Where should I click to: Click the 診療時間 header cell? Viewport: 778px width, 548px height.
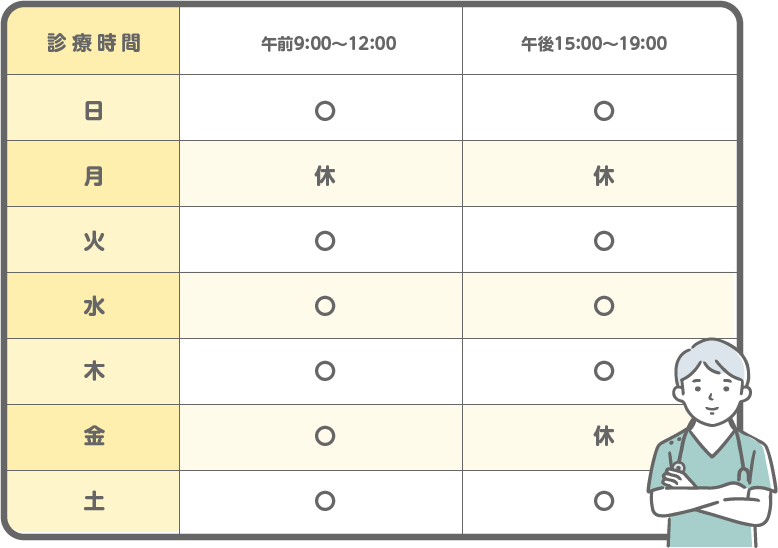[94, 43]
